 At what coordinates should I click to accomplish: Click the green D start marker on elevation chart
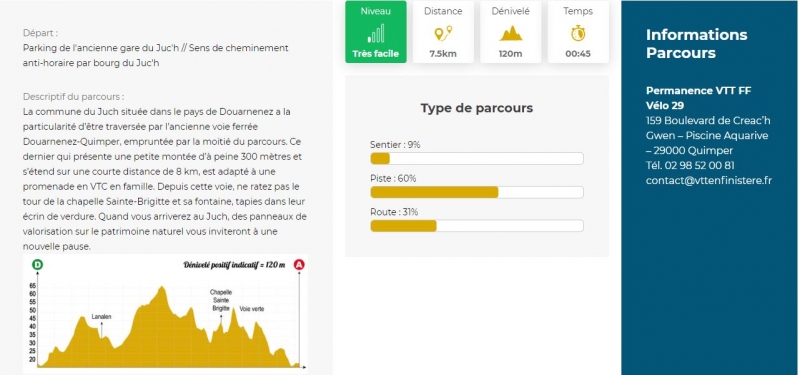pos(38,265)
